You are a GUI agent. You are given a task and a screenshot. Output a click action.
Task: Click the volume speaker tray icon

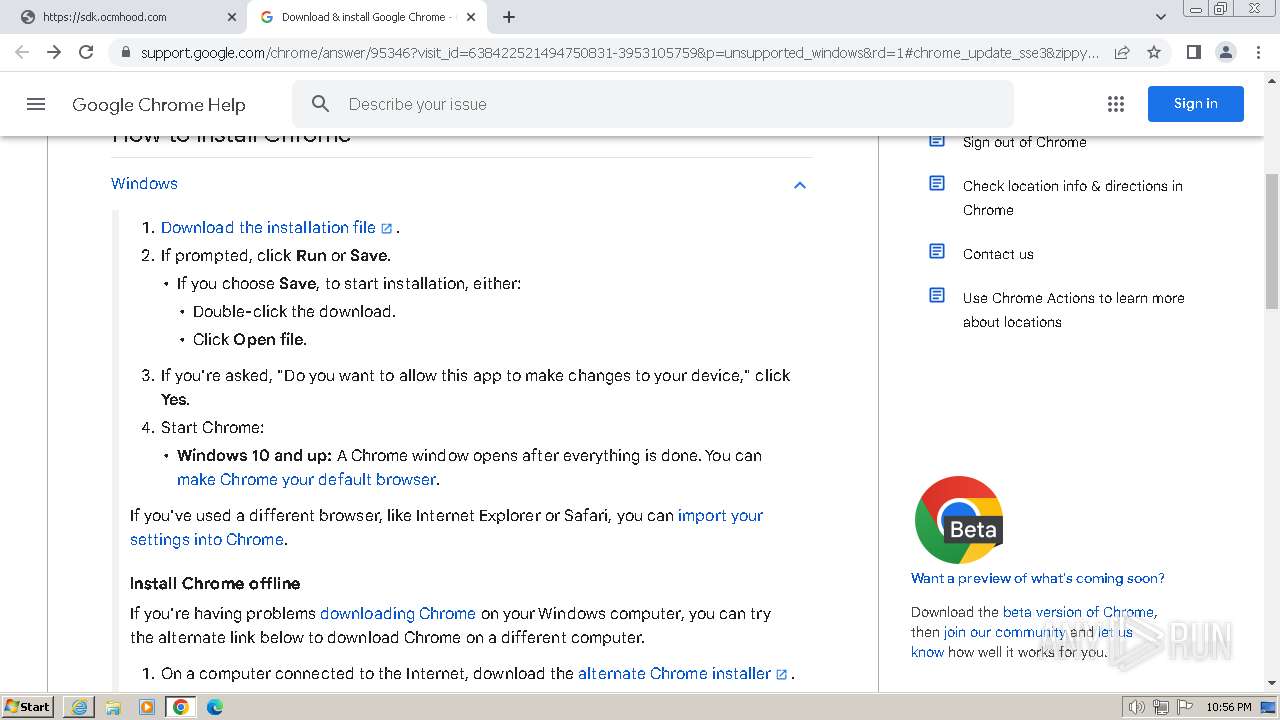click(1136, 707)
